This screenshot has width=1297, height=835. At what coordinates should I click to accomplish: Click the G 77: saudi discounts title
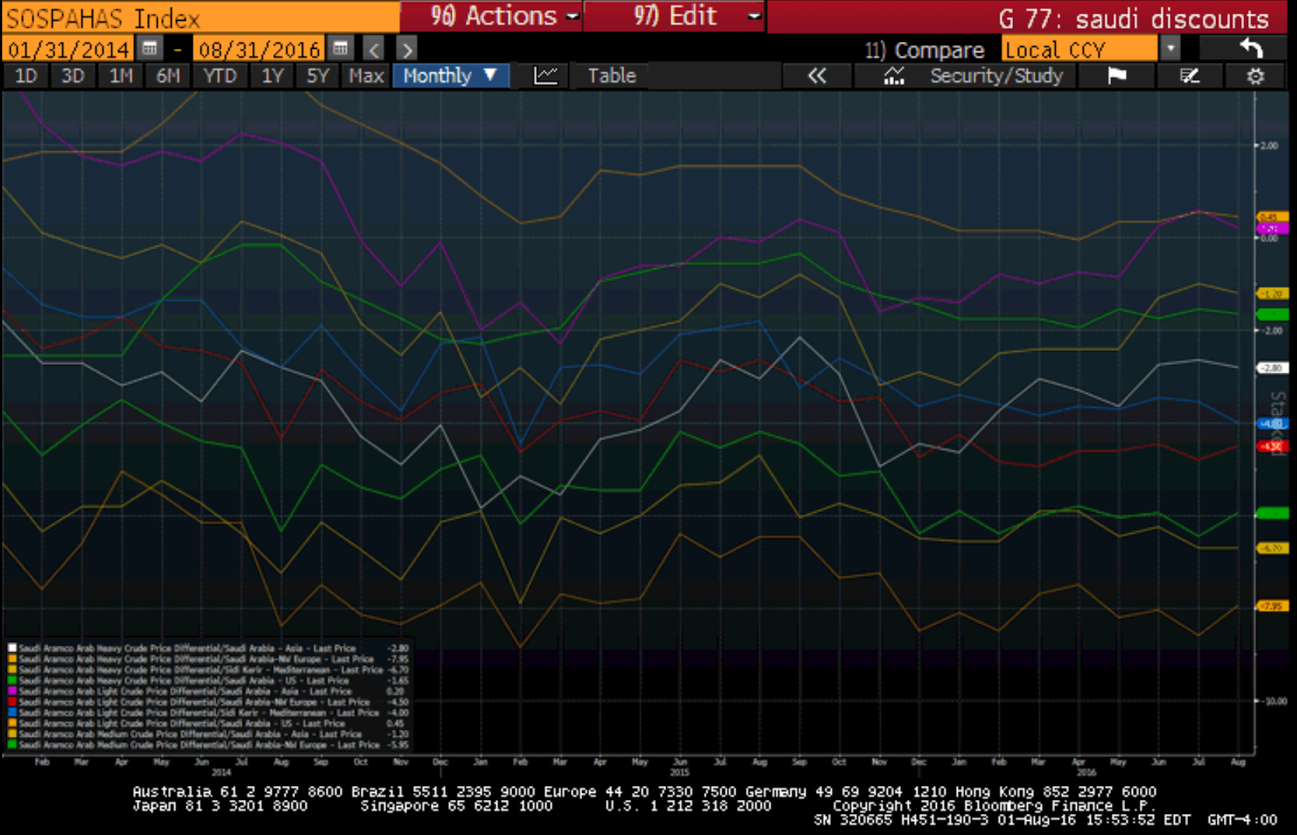click(x=1133, y=18)
